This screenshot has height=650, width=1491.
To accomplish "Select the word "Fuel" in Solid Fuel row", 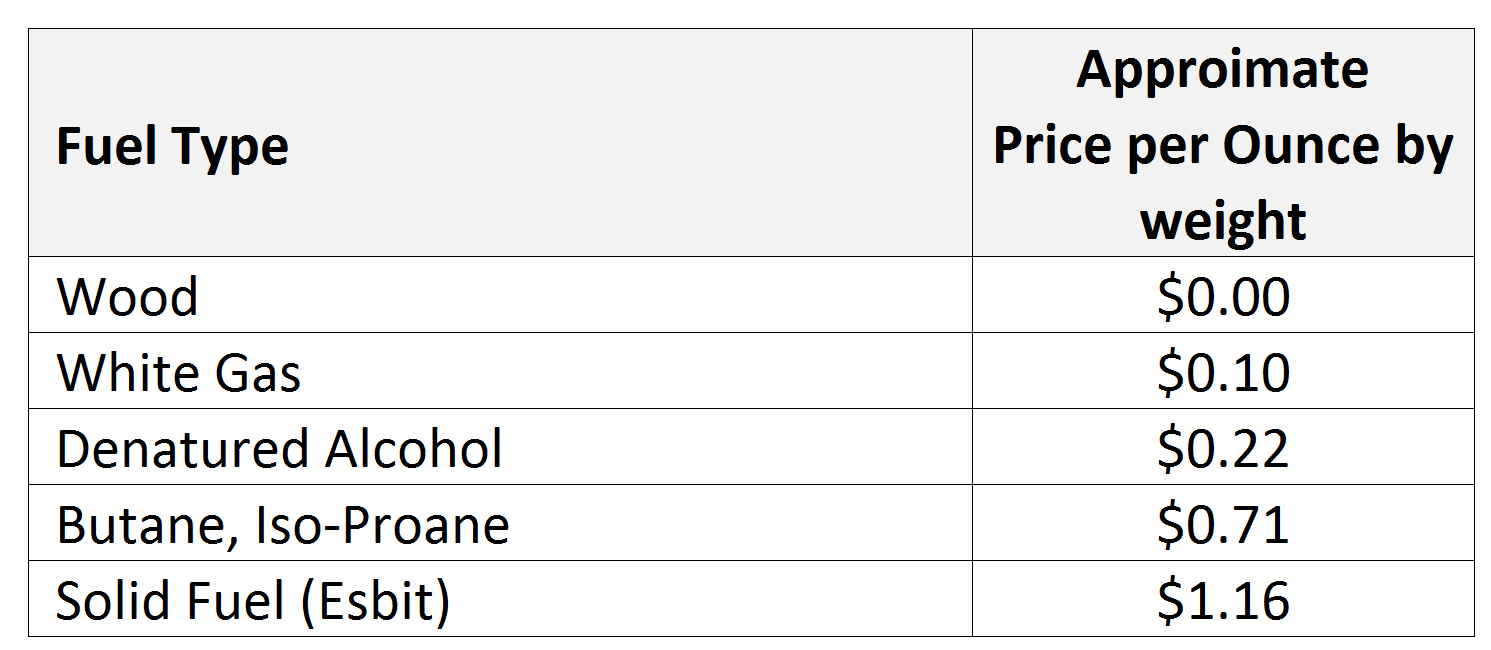I will 236,601.
